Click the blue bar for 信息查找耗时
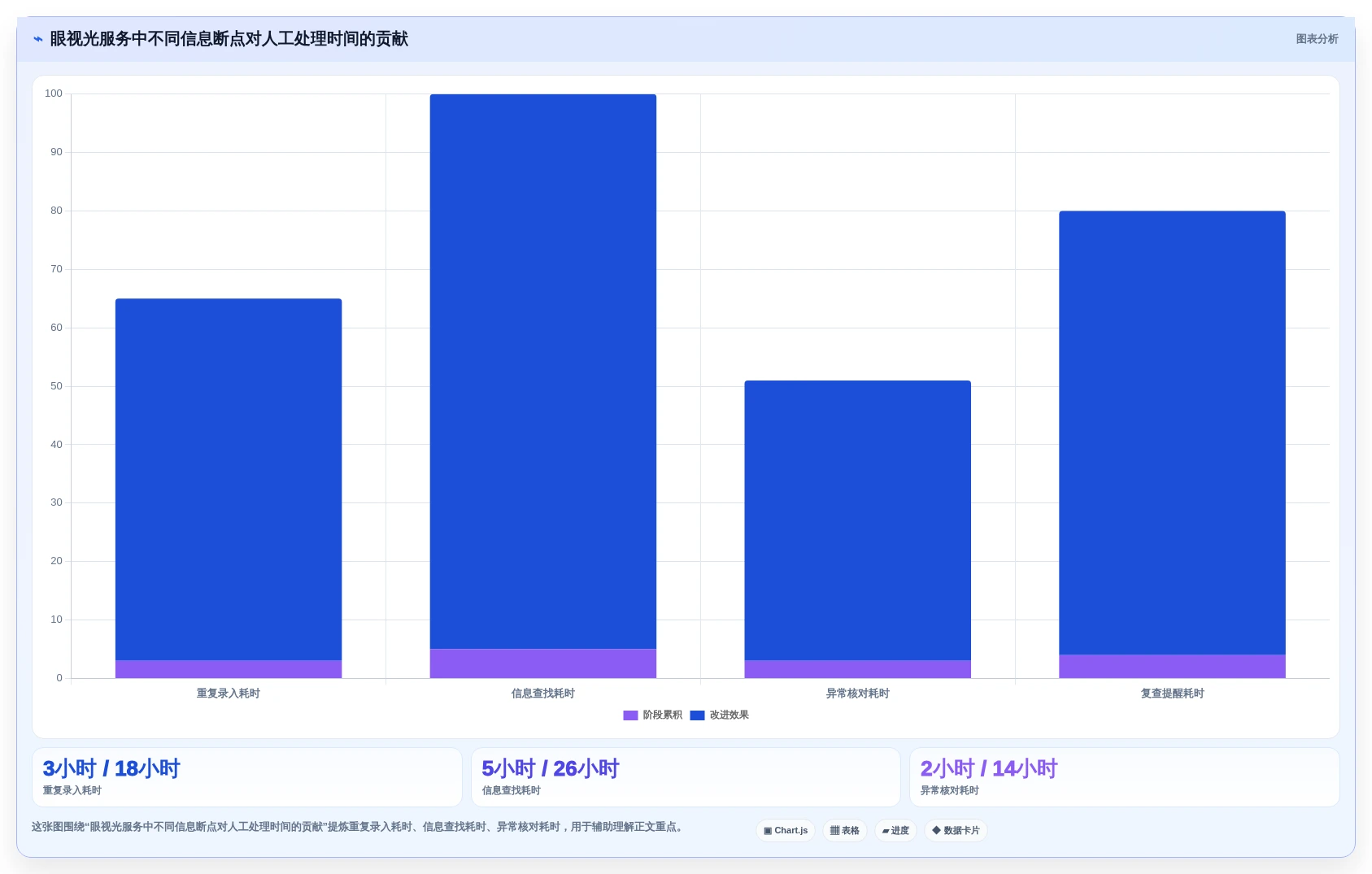This screenshot has height=874, width=1372. pos(543,372)
